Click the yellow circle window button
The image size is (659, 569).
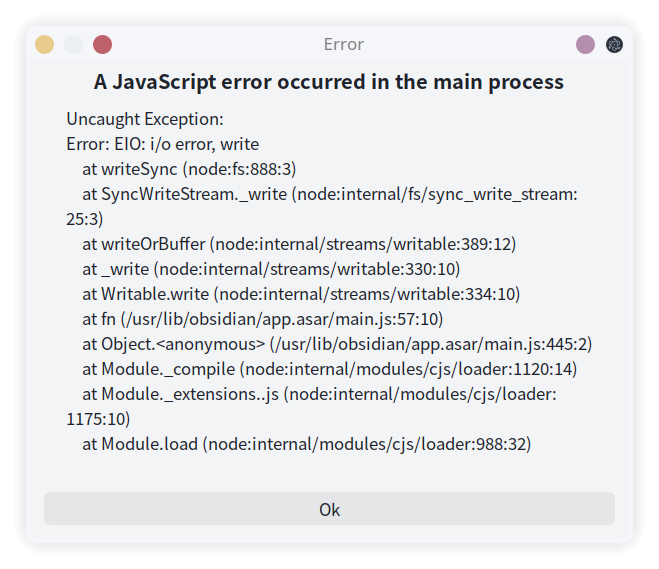44,44
